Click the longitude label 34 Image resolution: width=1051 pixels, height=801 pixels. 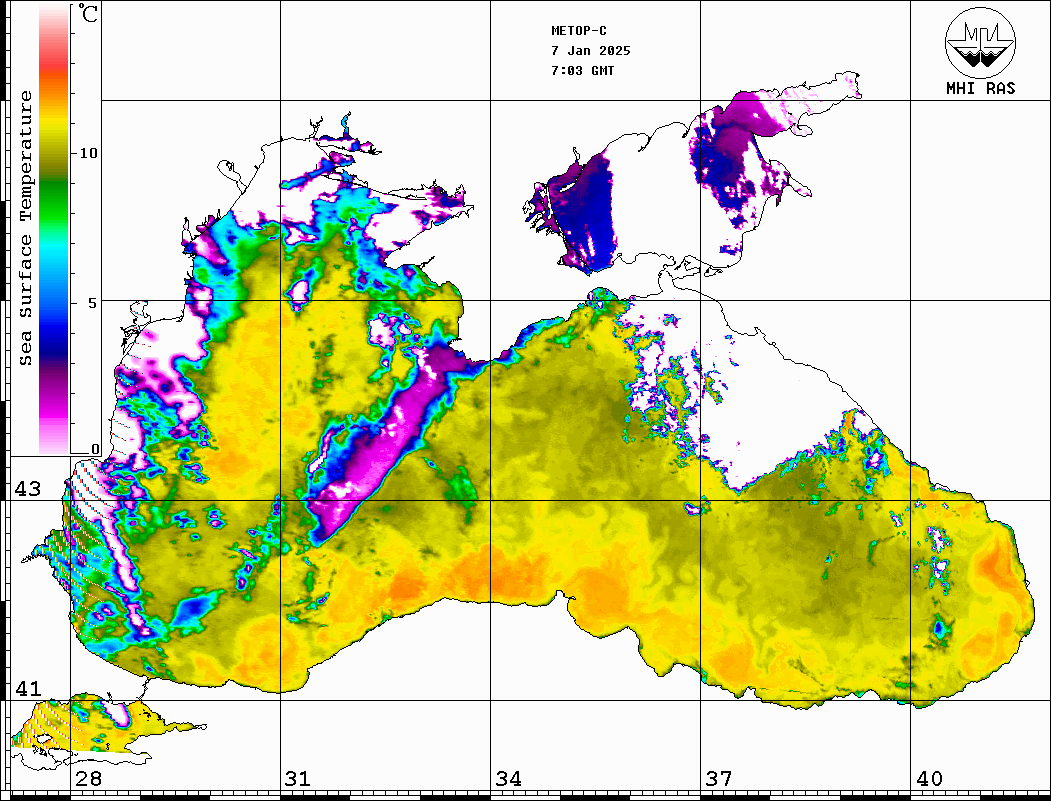point(508,779)
